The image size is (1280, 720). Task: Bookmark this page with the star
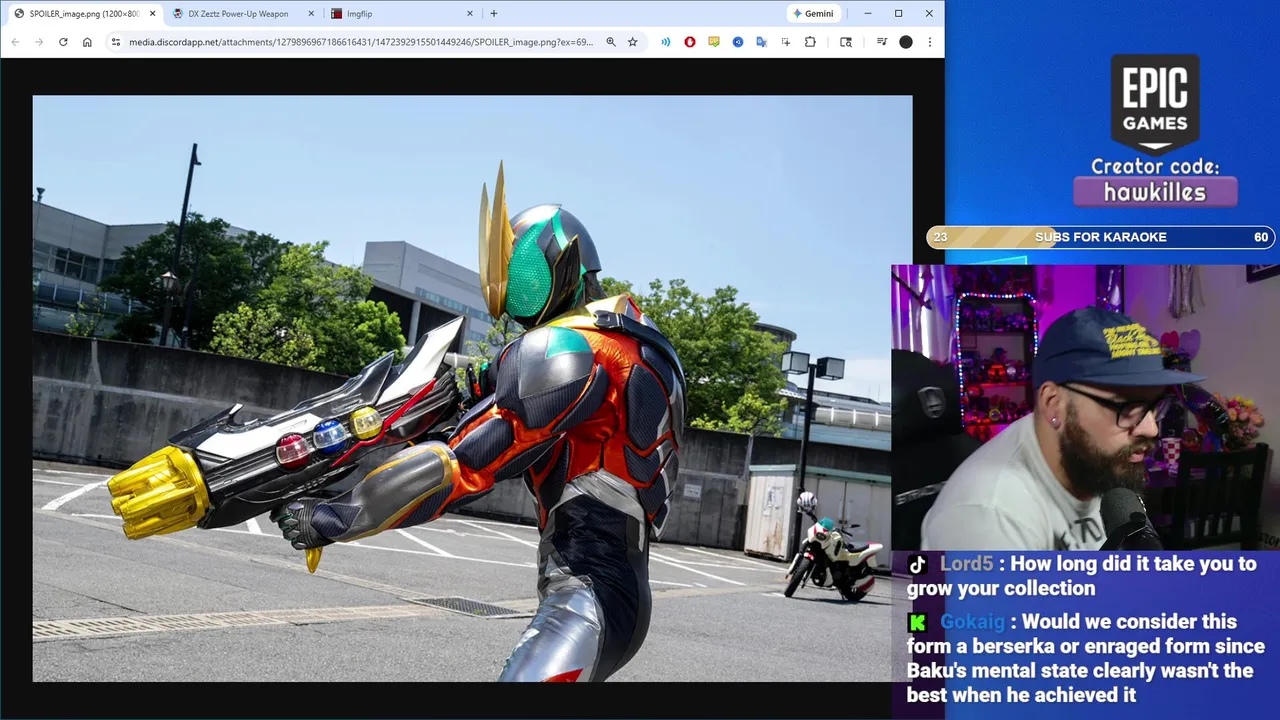[633, 42]
